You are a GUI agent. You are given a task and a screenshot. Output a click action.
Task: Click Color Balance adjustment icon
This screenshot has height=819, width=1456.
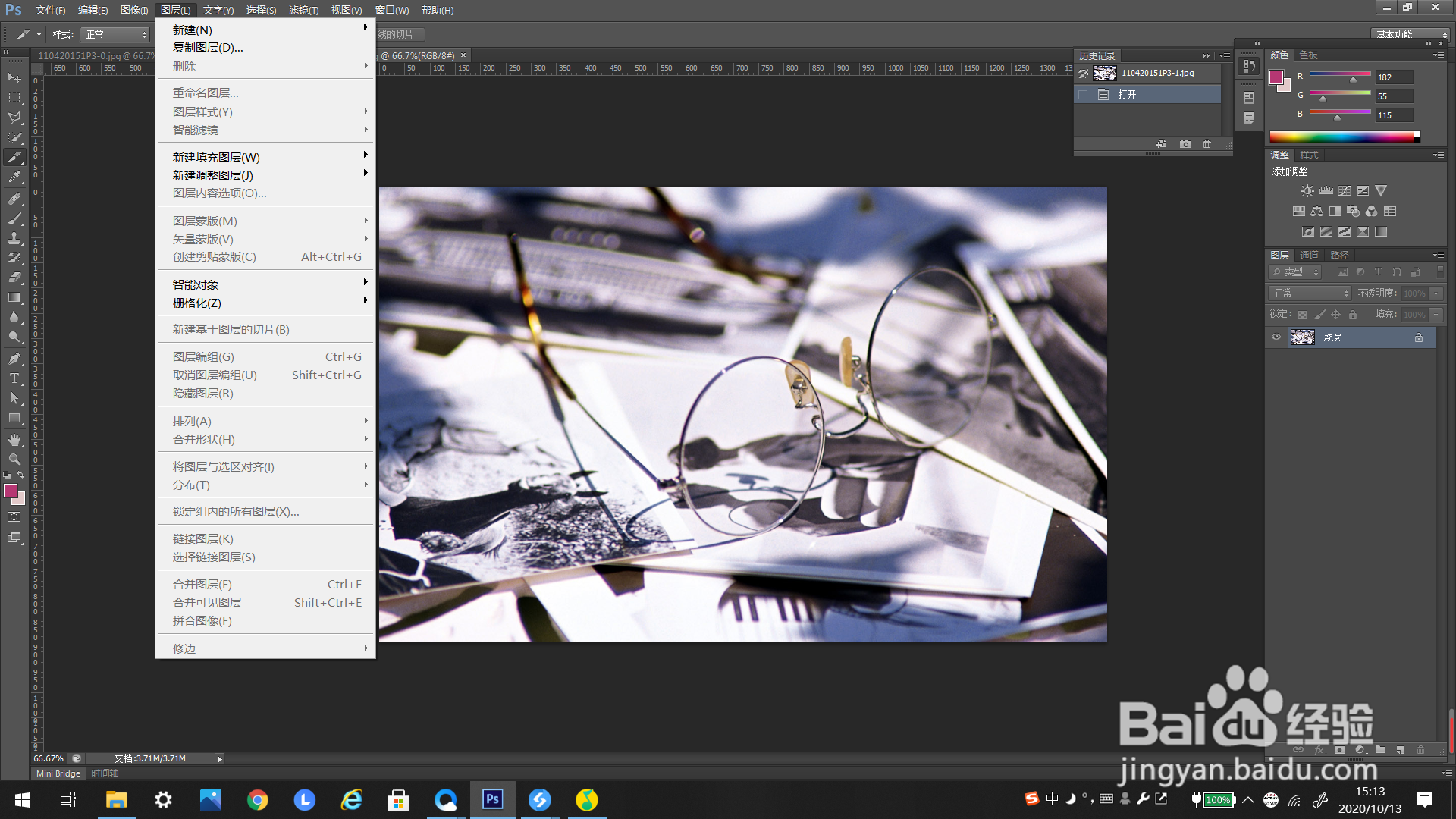[1317, 212]
